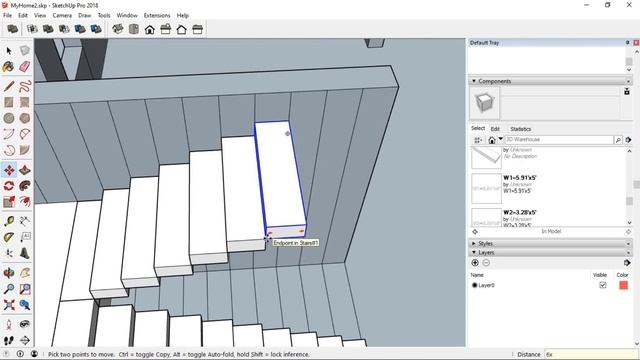640x360 pixels.
Task: Click the 3D Warehouse search field
Action: 559,140
